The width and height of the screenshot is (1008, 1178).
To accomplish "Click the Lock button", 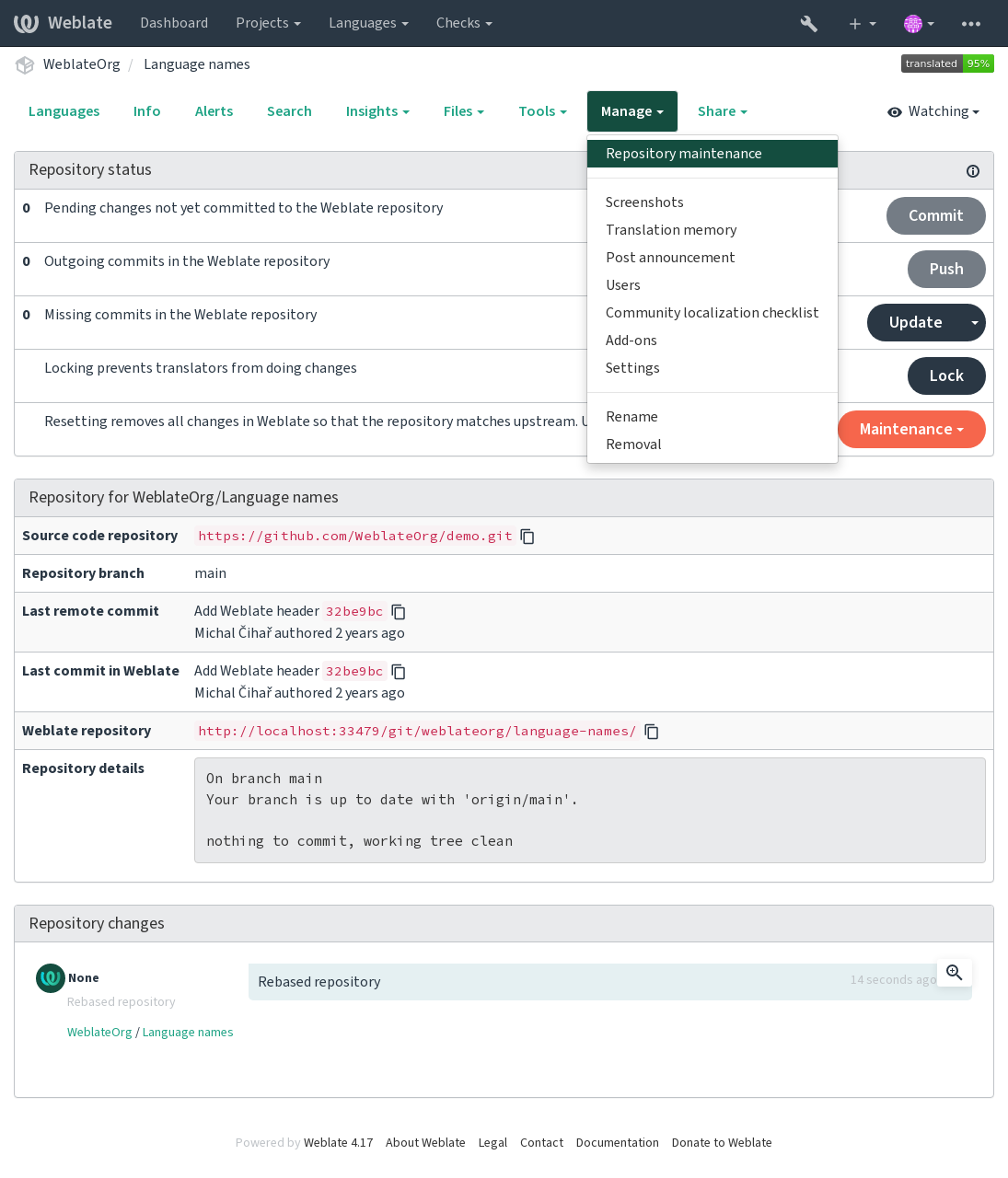I will click(x=946, y=376).
